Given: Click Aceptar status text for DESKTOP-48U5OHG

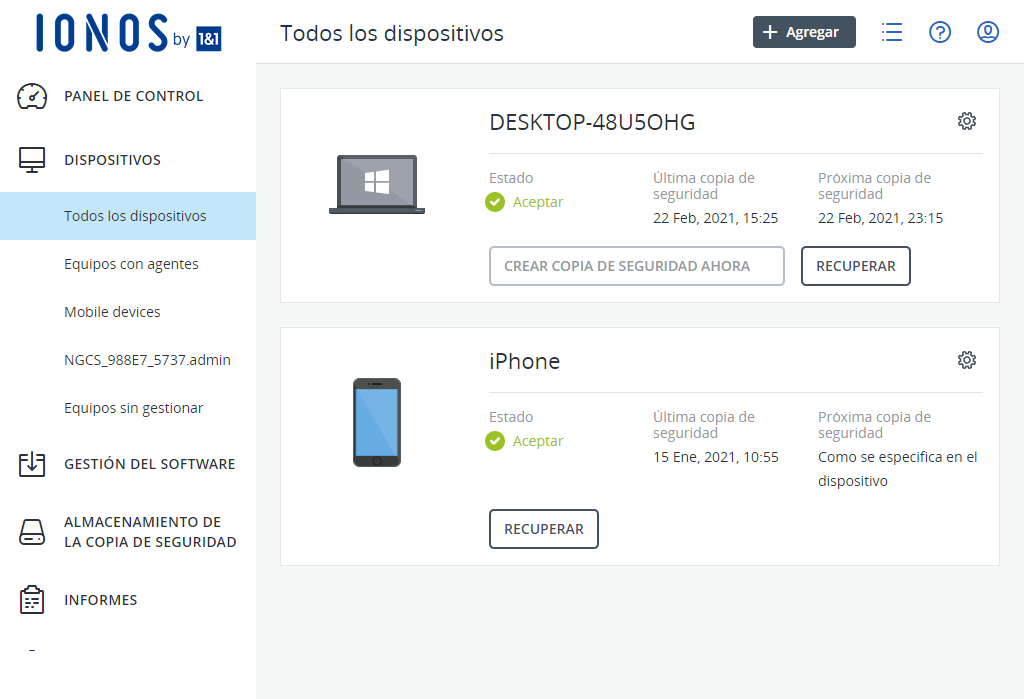Looking at the screenshot, I should (537, 203).
